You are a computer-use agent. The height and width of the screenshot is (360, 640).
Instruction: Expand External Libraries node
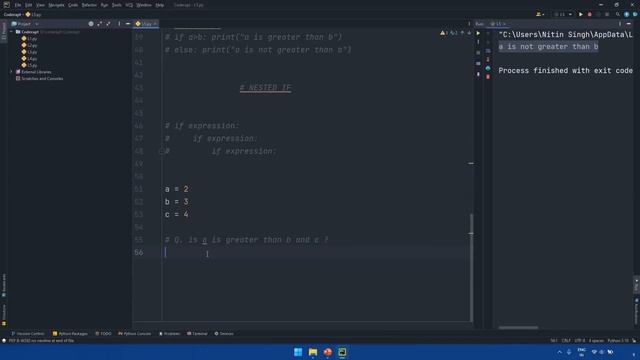[11, 72]
